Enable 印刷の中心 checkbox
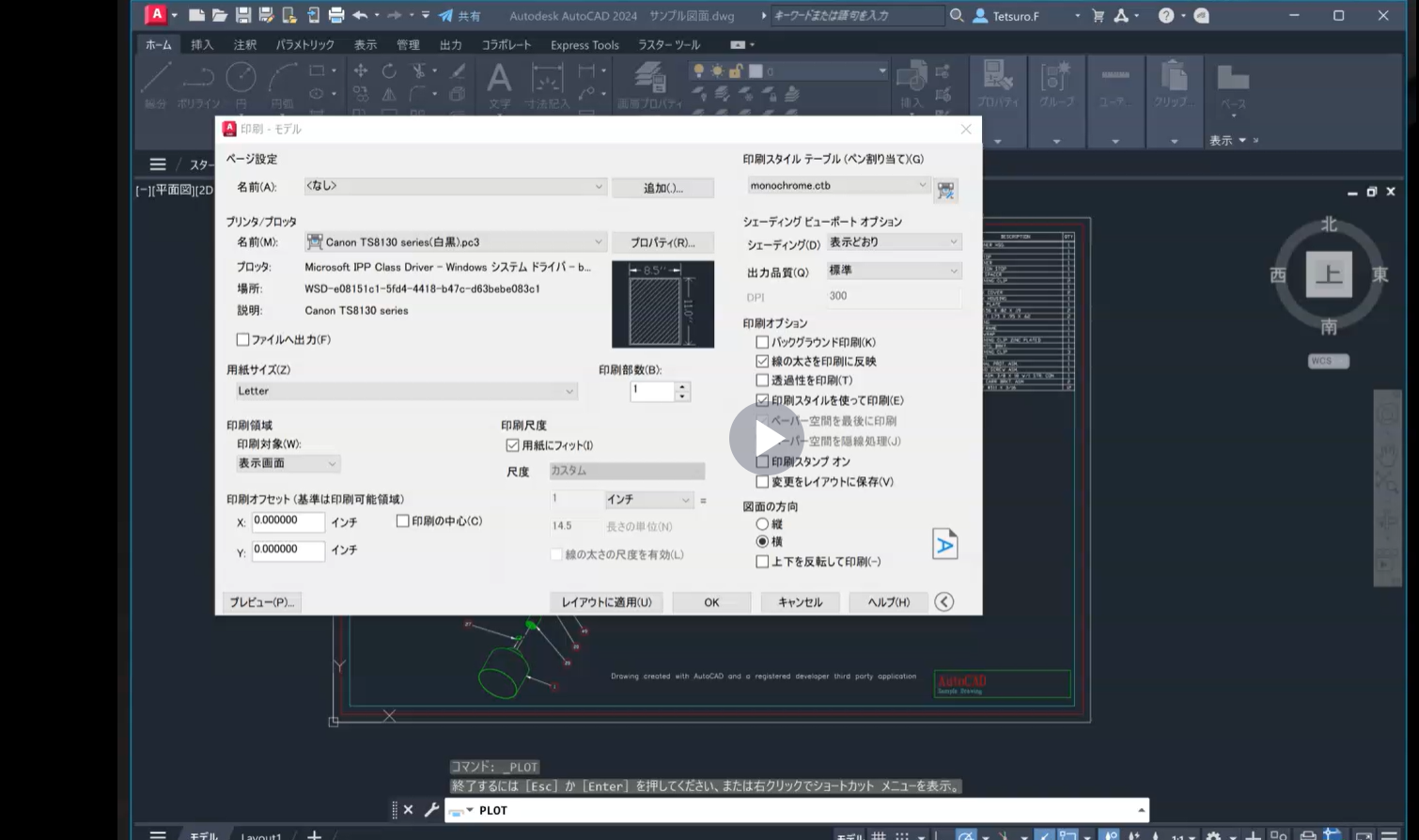The height and width of the screenshot is (840, 1419). pos(402,521)
